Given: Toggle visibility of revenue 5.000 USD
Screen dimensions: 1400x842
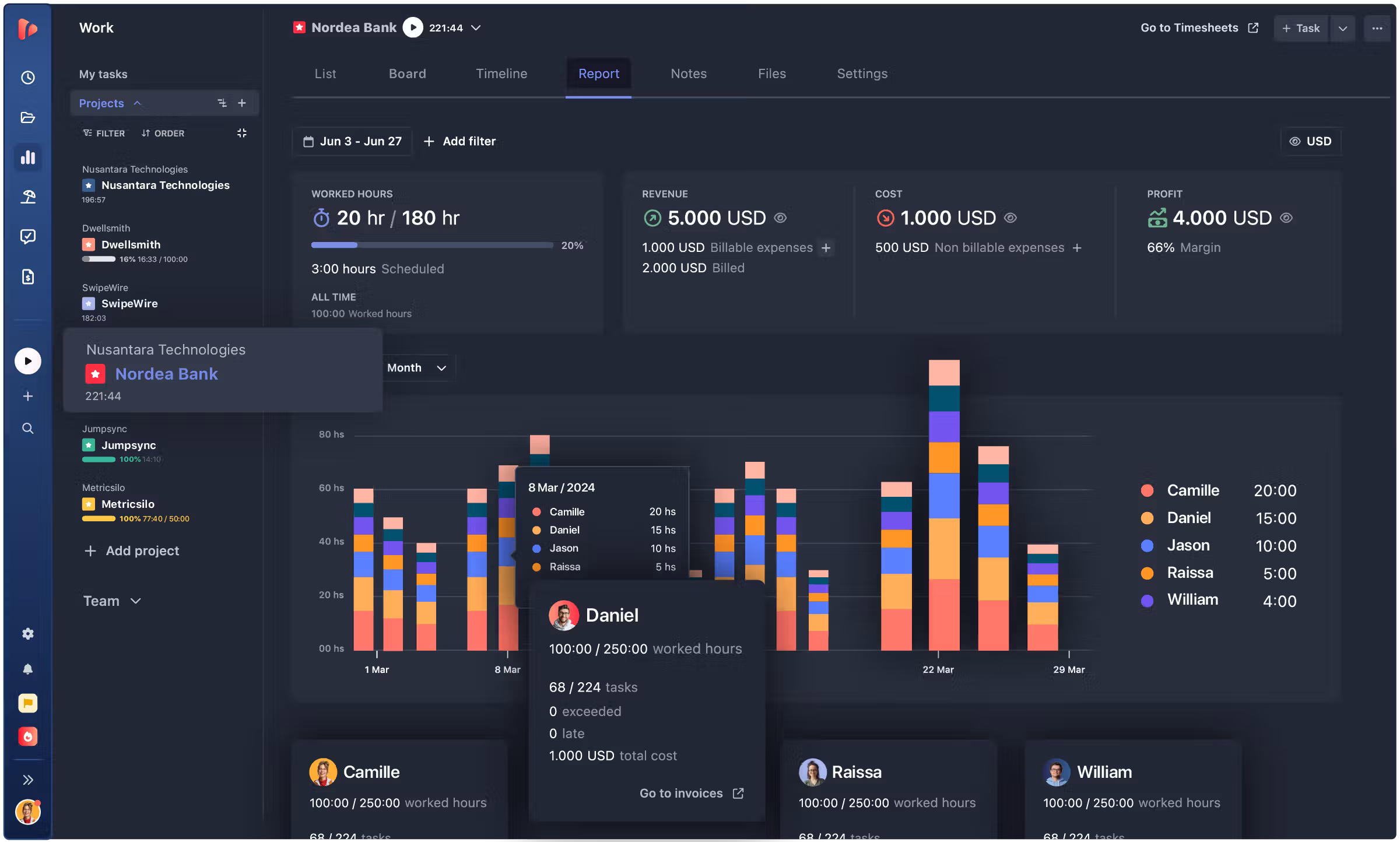Looking at the screenshot, I should coord(780,217).
